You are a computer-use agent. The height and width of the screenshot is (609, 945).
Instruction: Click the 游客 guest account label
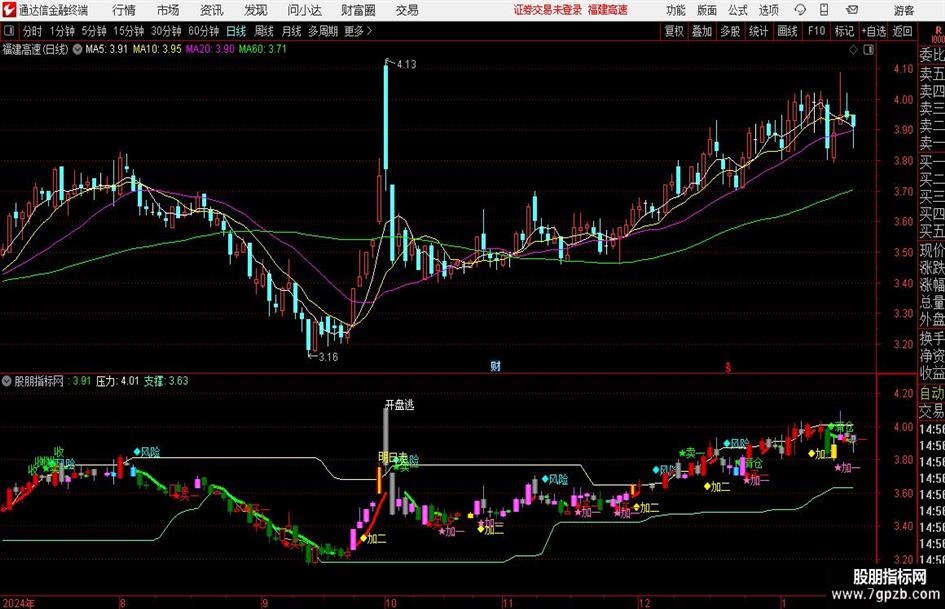pyautogui.click(x=903, y=10)
